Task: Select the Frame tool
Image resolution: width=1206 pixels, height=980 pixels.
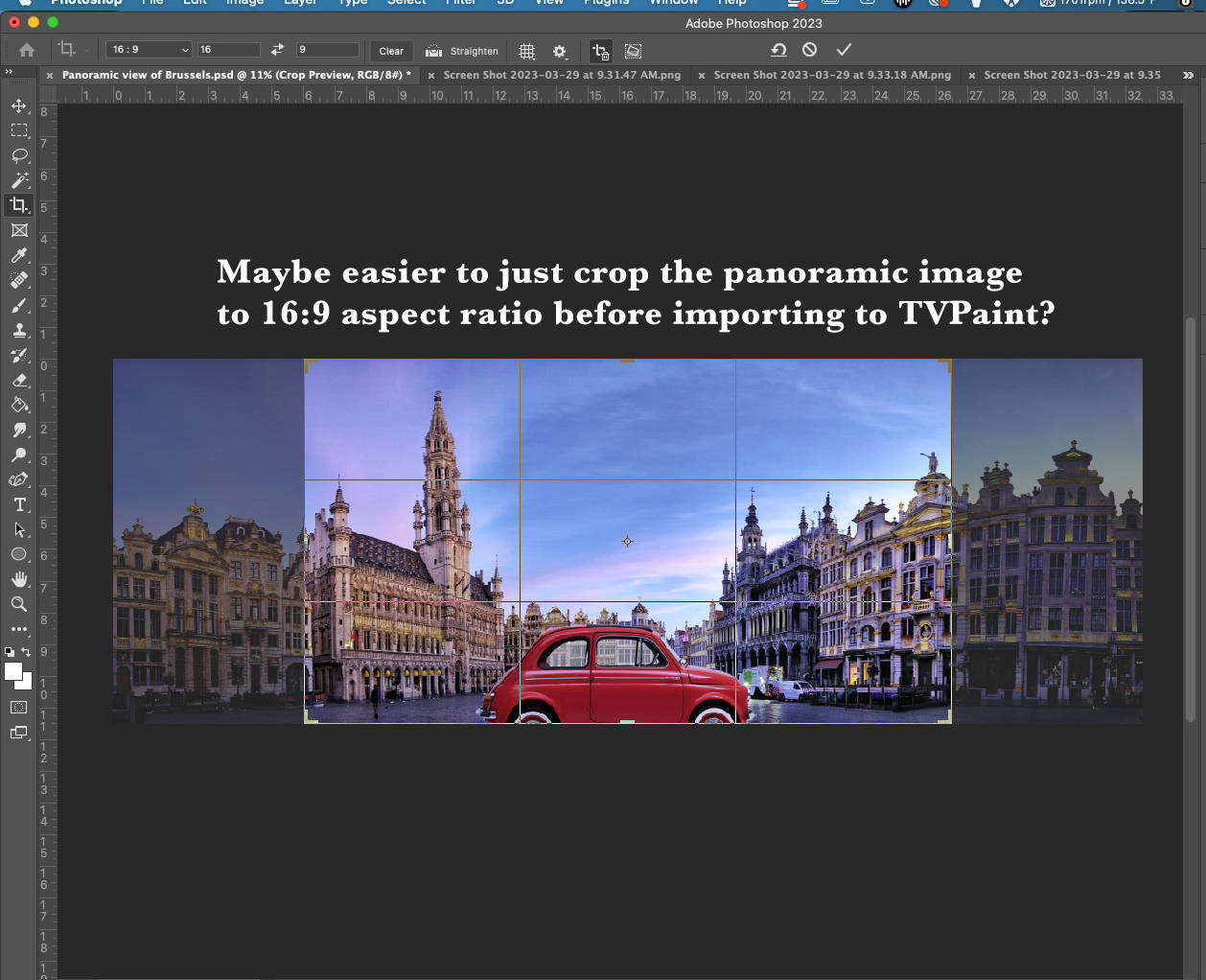Action: (19, 230)
